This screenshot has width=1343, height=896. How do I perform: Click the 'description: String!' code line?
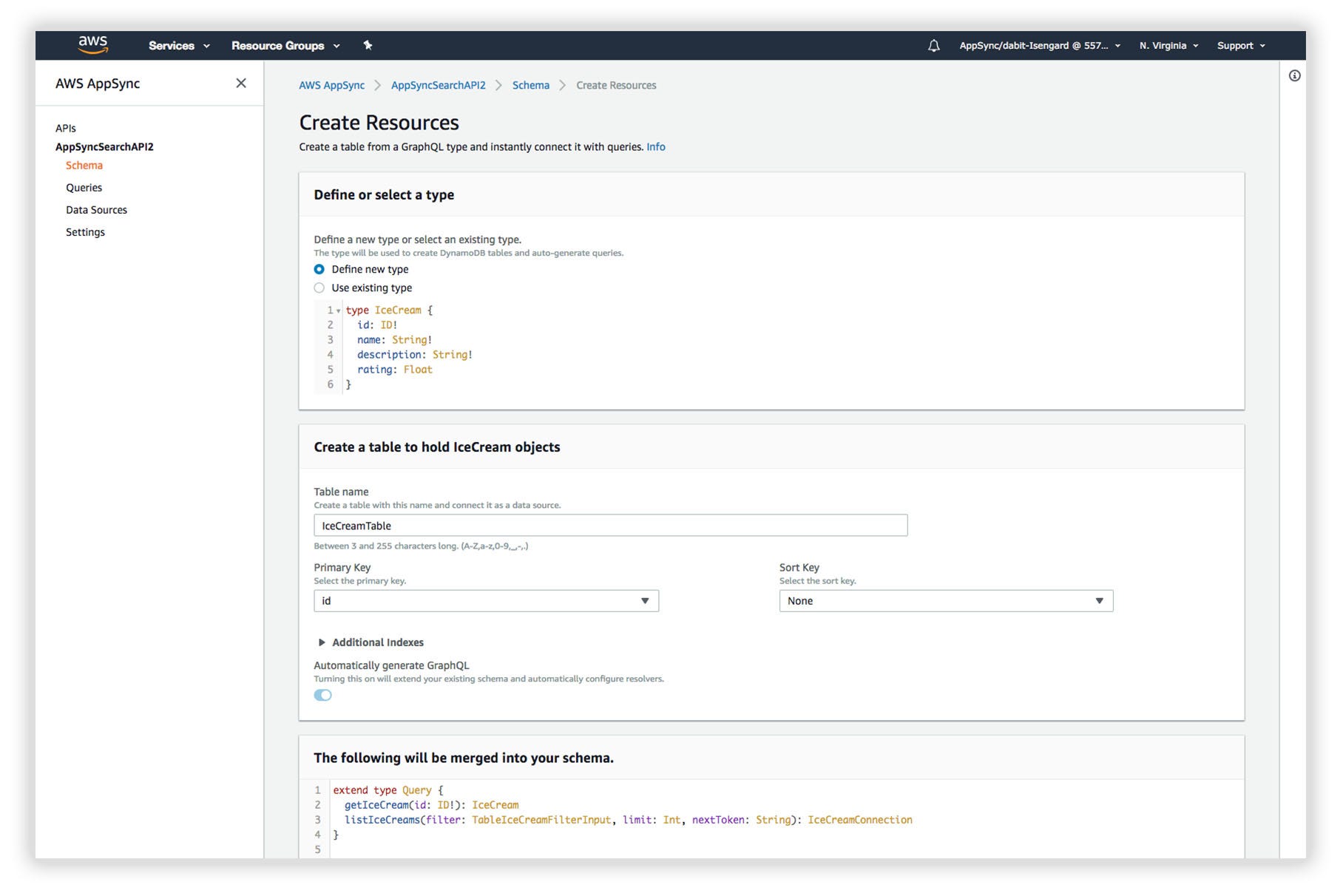pos(414,355)
